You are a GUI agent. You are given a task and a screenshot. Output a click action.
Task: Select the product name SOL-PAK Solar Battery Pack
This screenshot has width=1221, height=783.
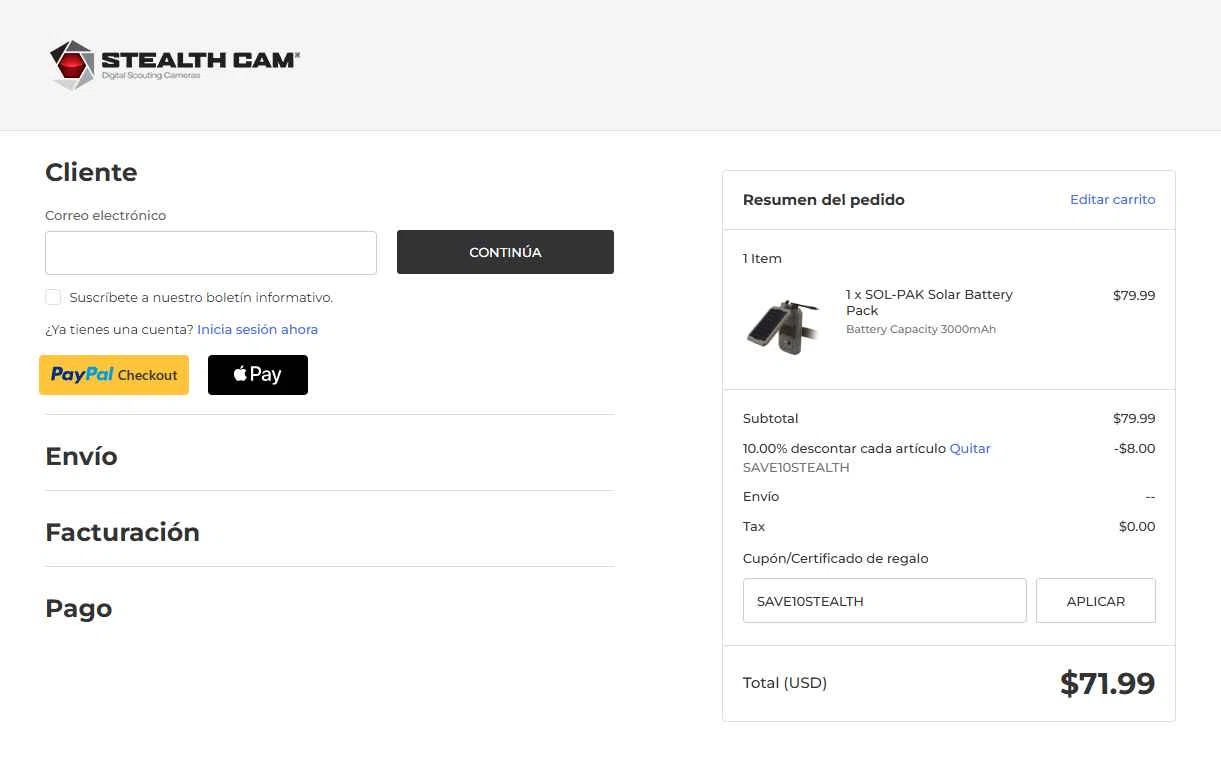(929, 302)
